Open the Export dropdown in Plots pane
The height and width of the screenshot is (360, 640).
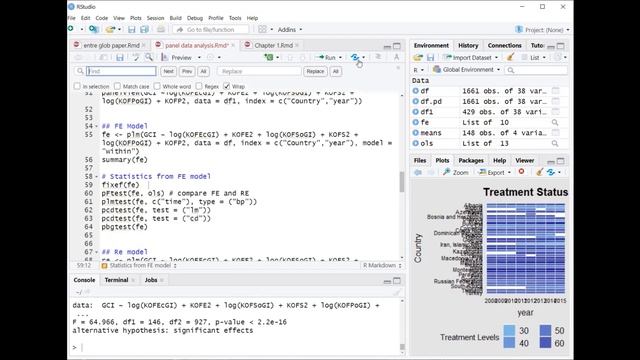pyautogui.click(x=495, y=172)
